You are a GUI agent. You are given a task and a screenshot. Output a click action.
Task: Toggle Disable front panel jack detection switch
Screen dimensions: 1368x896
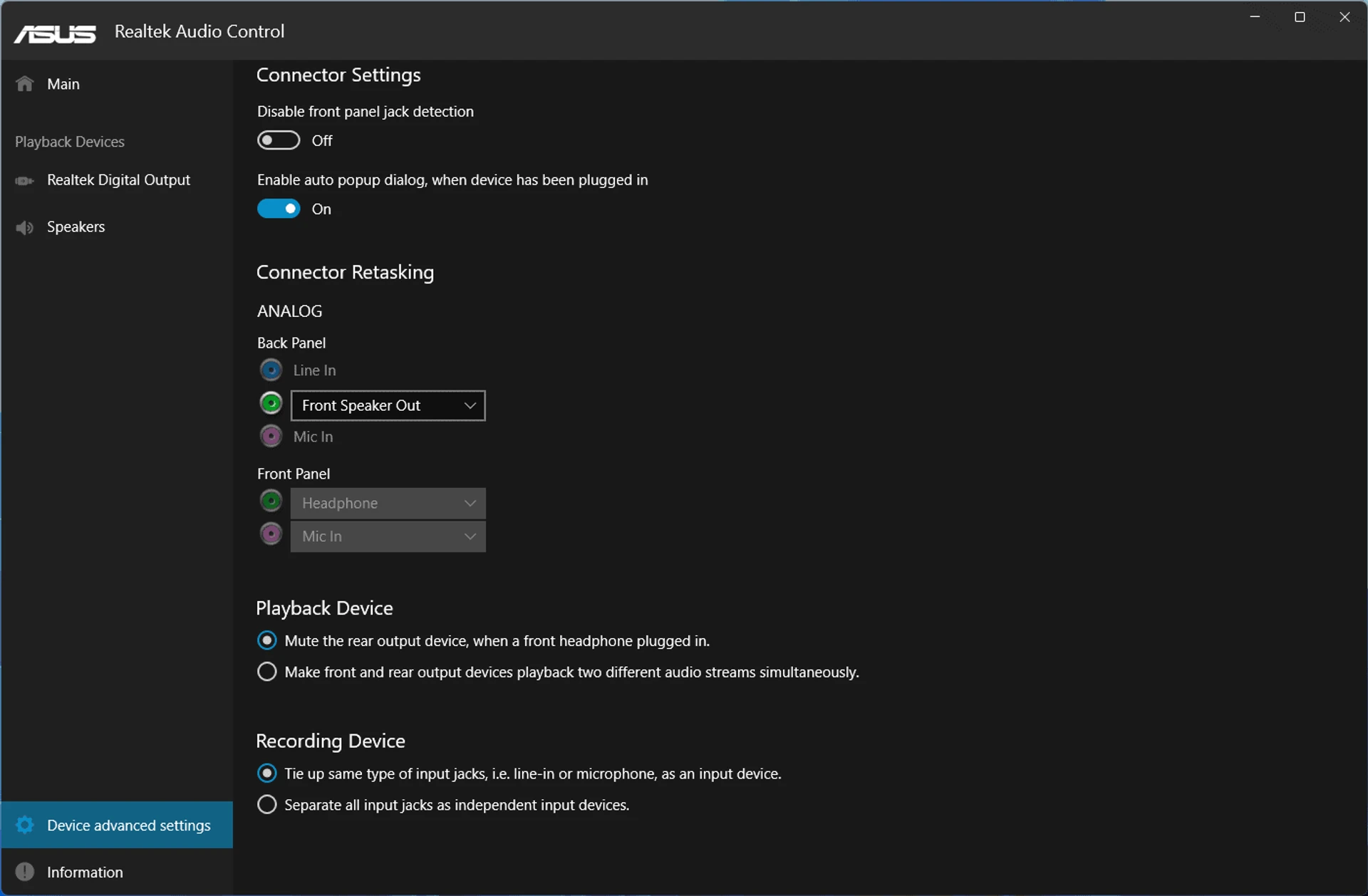tap(279, 140)
